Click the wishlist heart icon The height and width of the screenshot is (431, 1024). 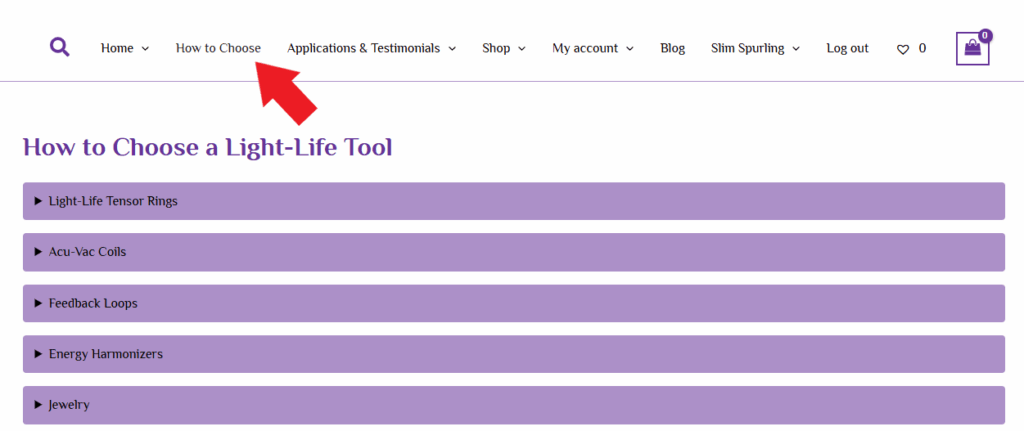pyautogui.click(x=903, y=49)
